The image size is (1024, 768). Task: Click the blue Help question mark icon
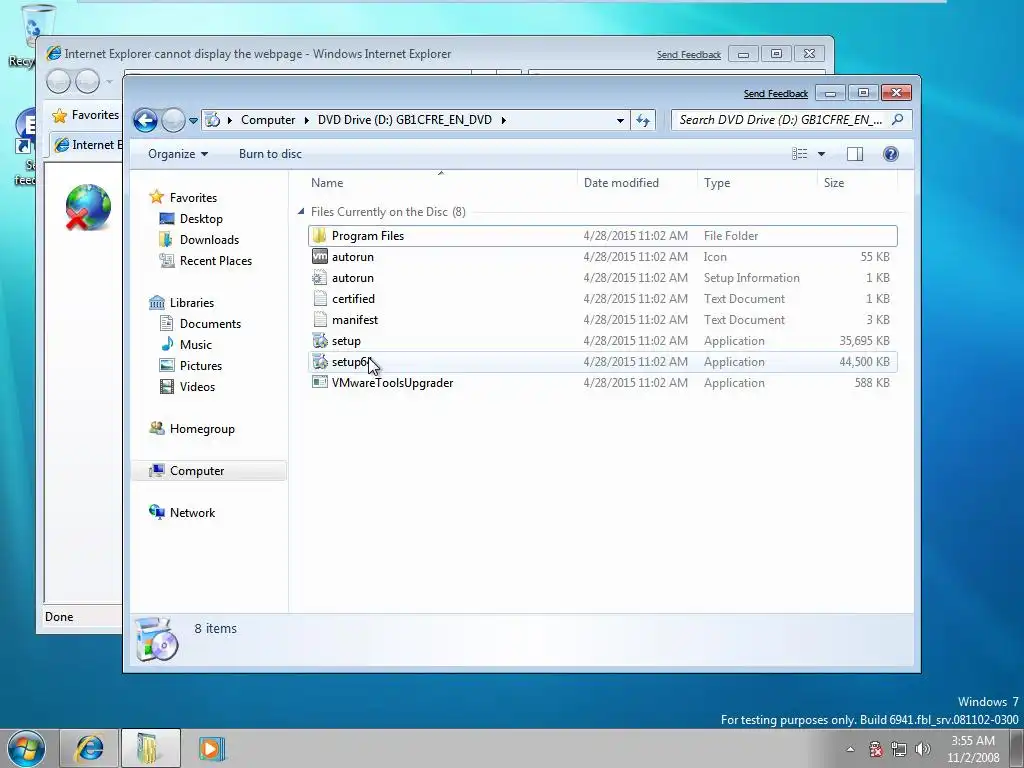891,154
